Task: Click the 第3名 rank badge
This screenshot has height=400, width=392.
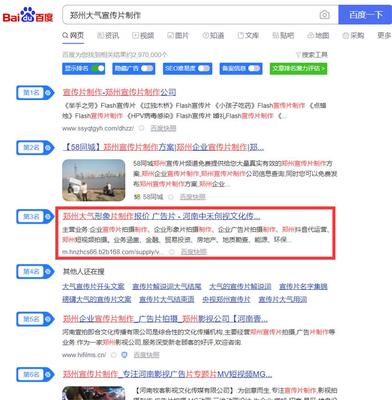Action: pyautogui.click(x=35, y=217)
